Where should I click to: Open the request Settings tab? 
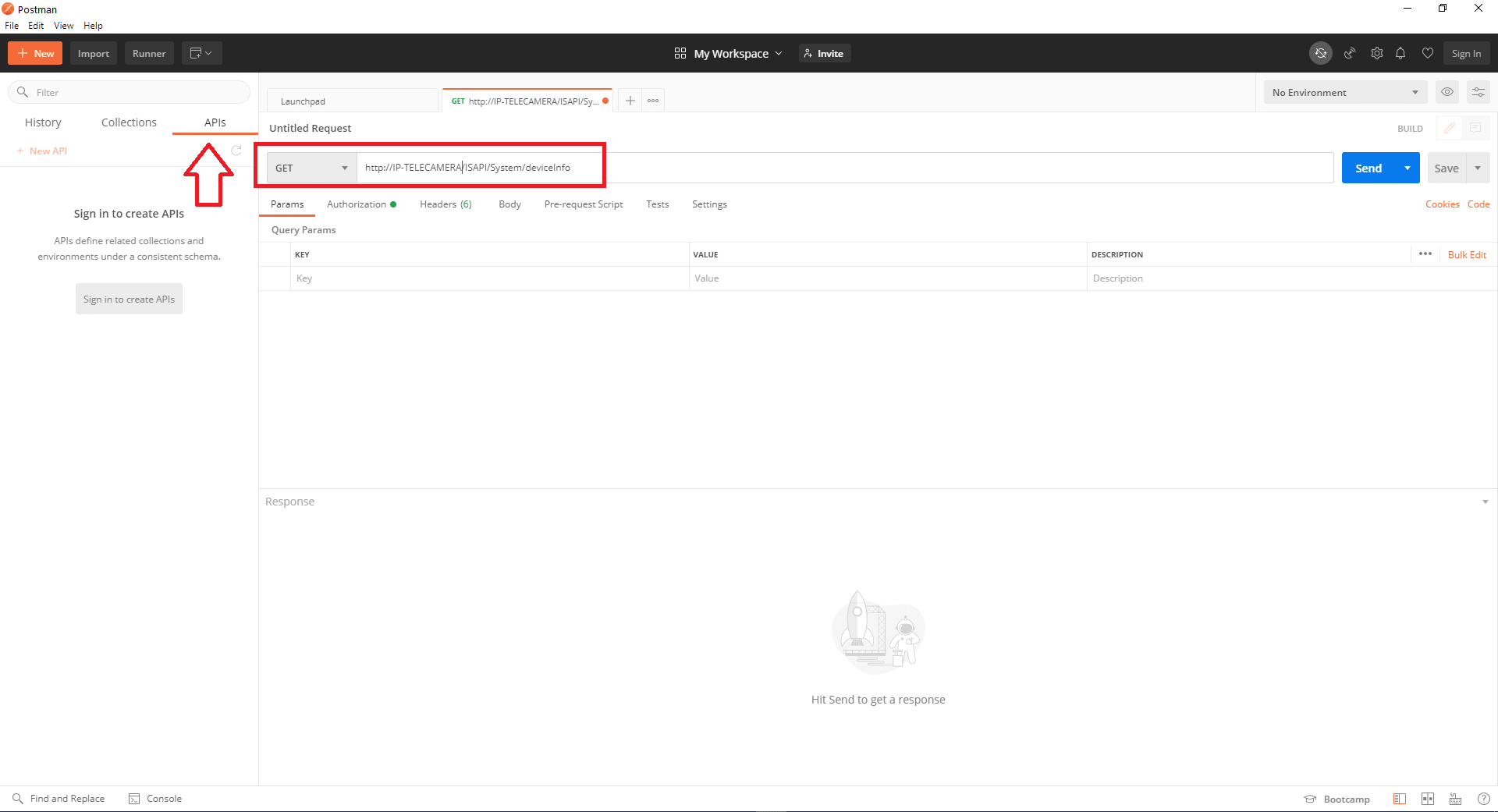click(709, 204)
